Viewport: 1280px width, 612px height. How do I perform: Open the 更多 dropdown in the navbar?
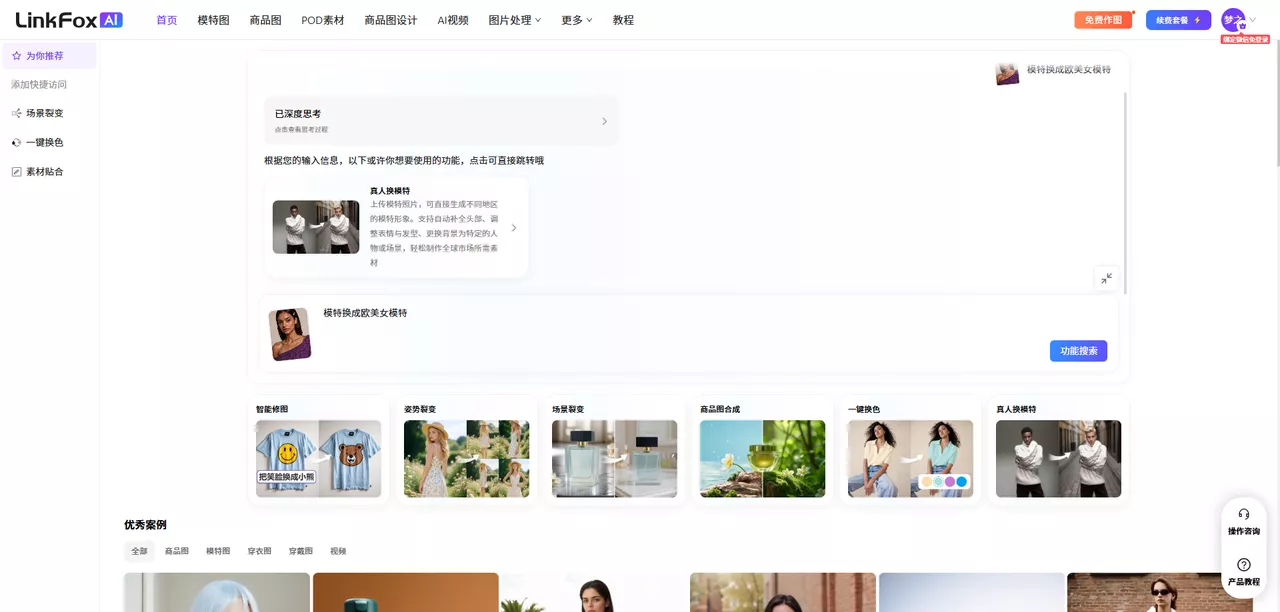coord(575,19)
